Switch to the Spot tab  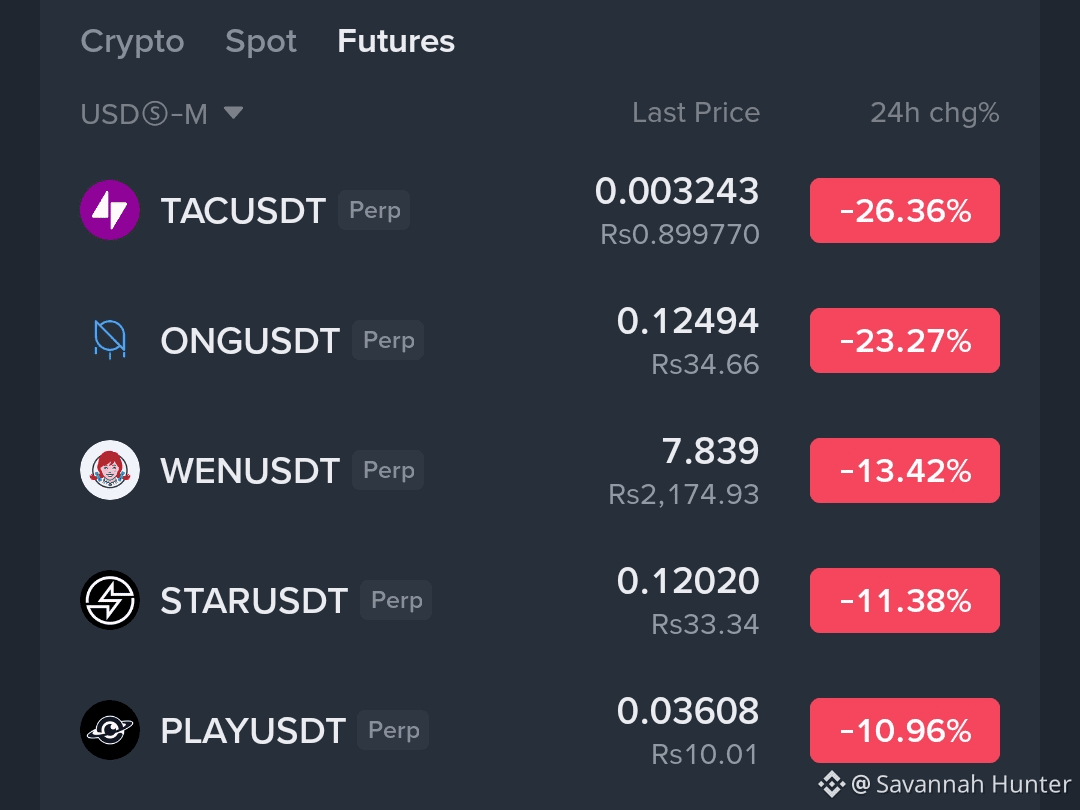[261, 41]
